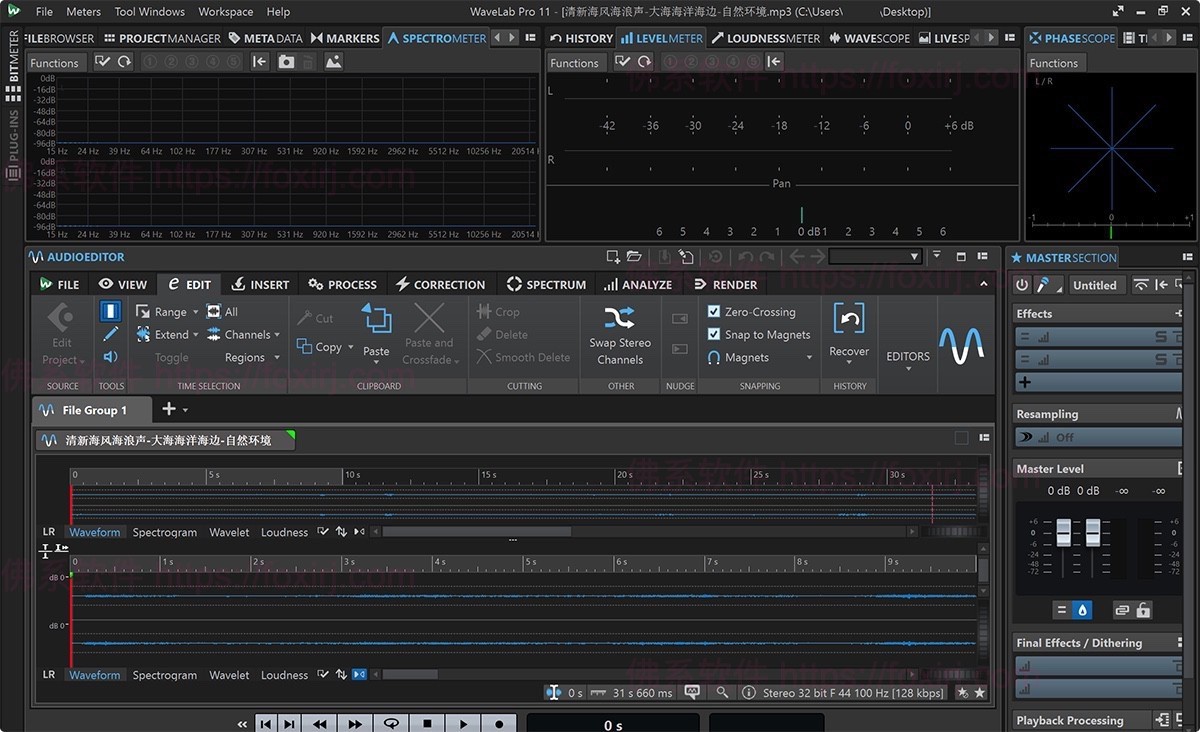Image resolution: width=1200 pixels, height=732 pixels.
Task: Toggle the Master Section bypass power icon
Action: pos(1019,284)
